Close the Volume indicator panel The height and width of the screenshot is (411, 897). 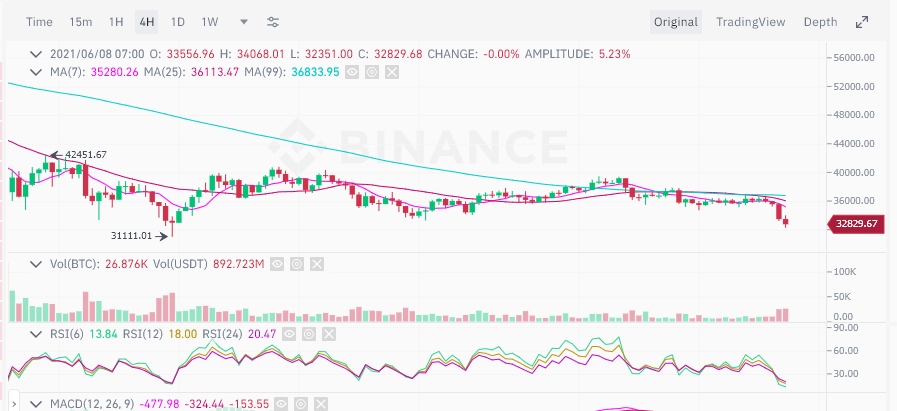(317, 264)
